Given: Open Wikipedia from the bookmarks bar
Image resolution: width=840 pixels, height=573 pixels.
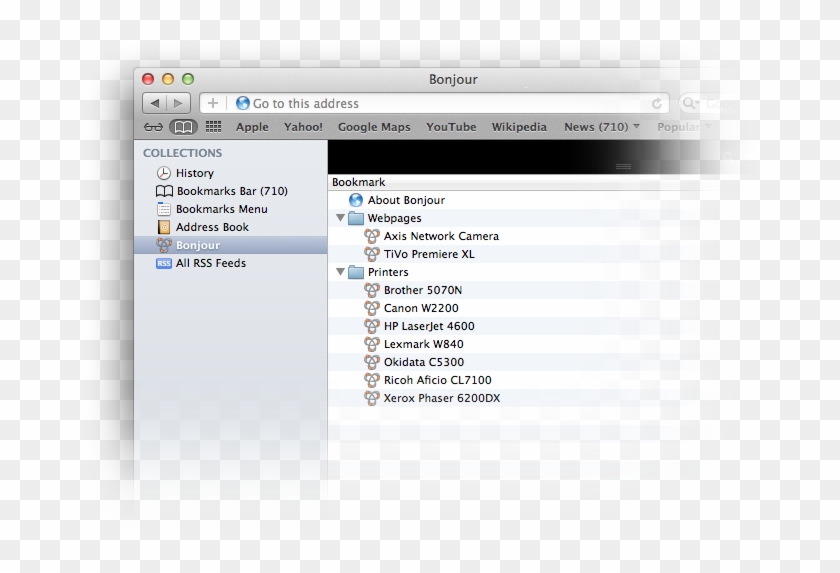Looking at the screenshot, I should pyautogui.click(x=519, y=127).
